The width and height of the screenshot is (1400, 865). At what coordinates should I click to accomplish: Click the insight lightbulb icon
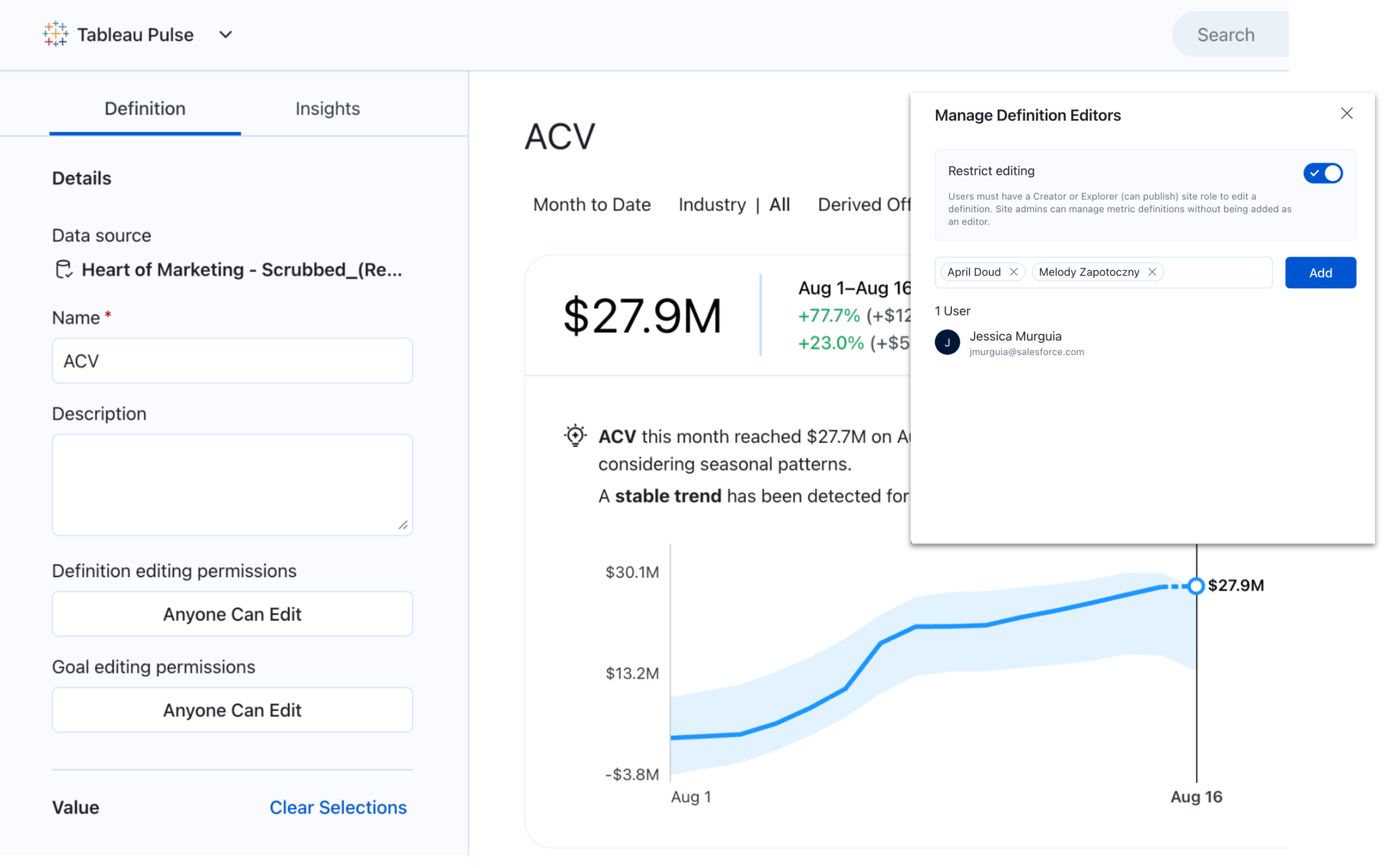[575, 436]
